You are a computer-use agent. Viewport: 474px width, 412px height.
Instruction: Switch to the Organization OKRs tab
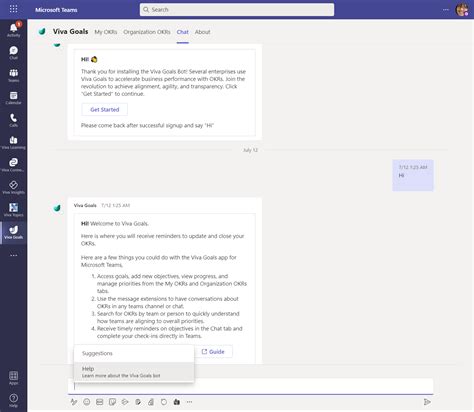(147, 32)
